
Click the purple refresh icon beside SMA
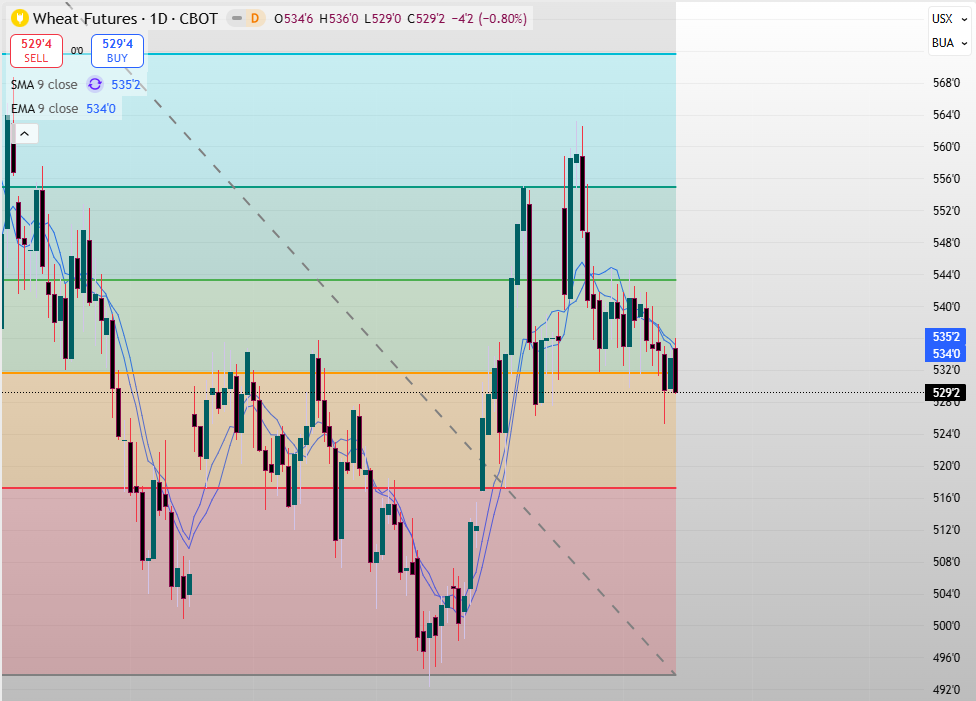95,85
